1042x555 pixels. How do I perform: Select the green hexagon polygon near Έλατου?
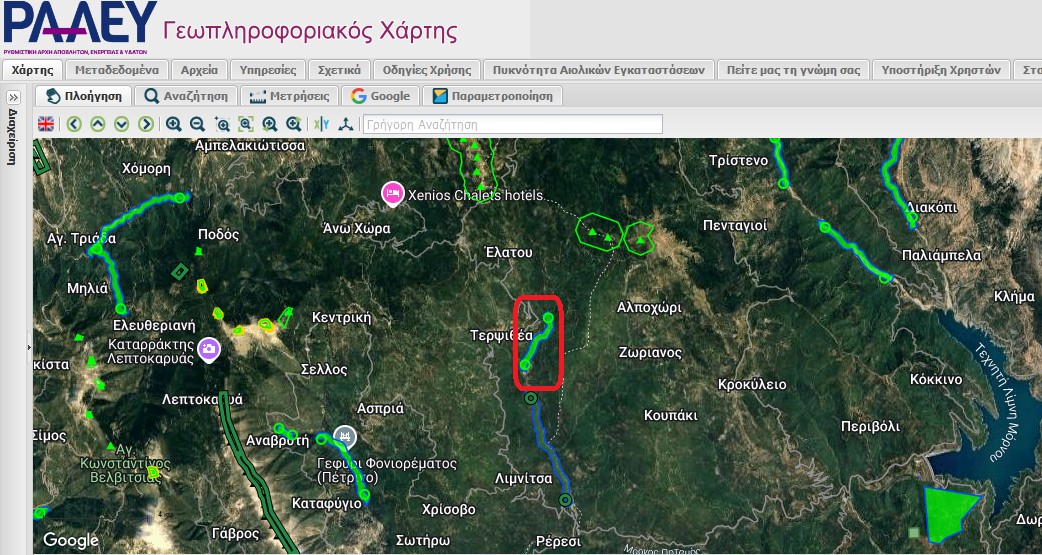point(599,232)
